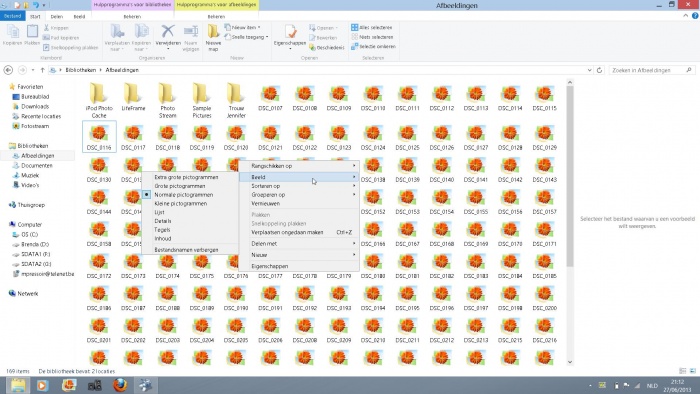
Task: Click Snelkoppeling plakken in ribbon
Action: 71,47
